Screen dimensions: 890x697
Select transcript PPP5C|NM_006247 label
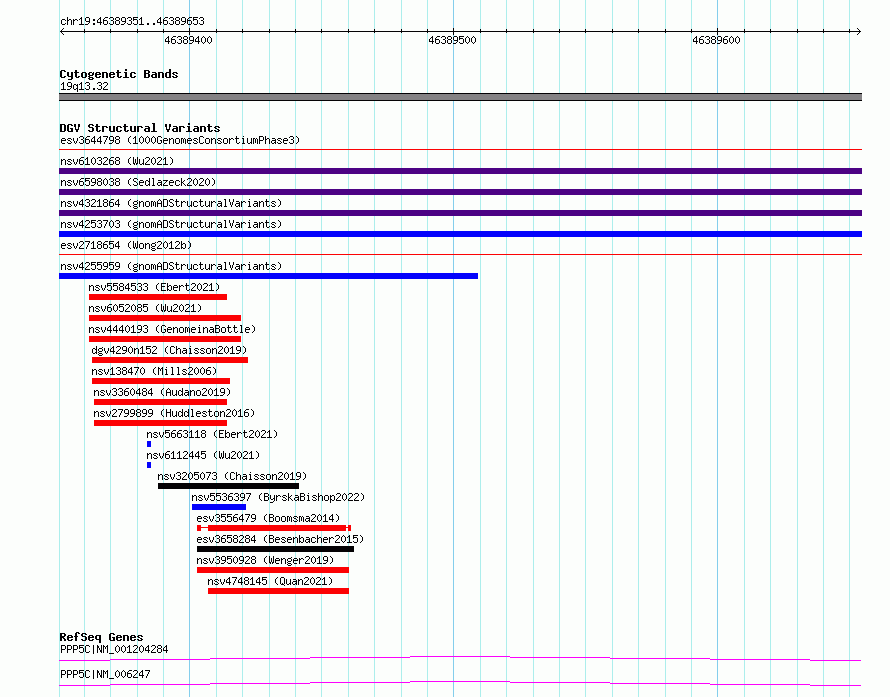[x=105, y=674]
